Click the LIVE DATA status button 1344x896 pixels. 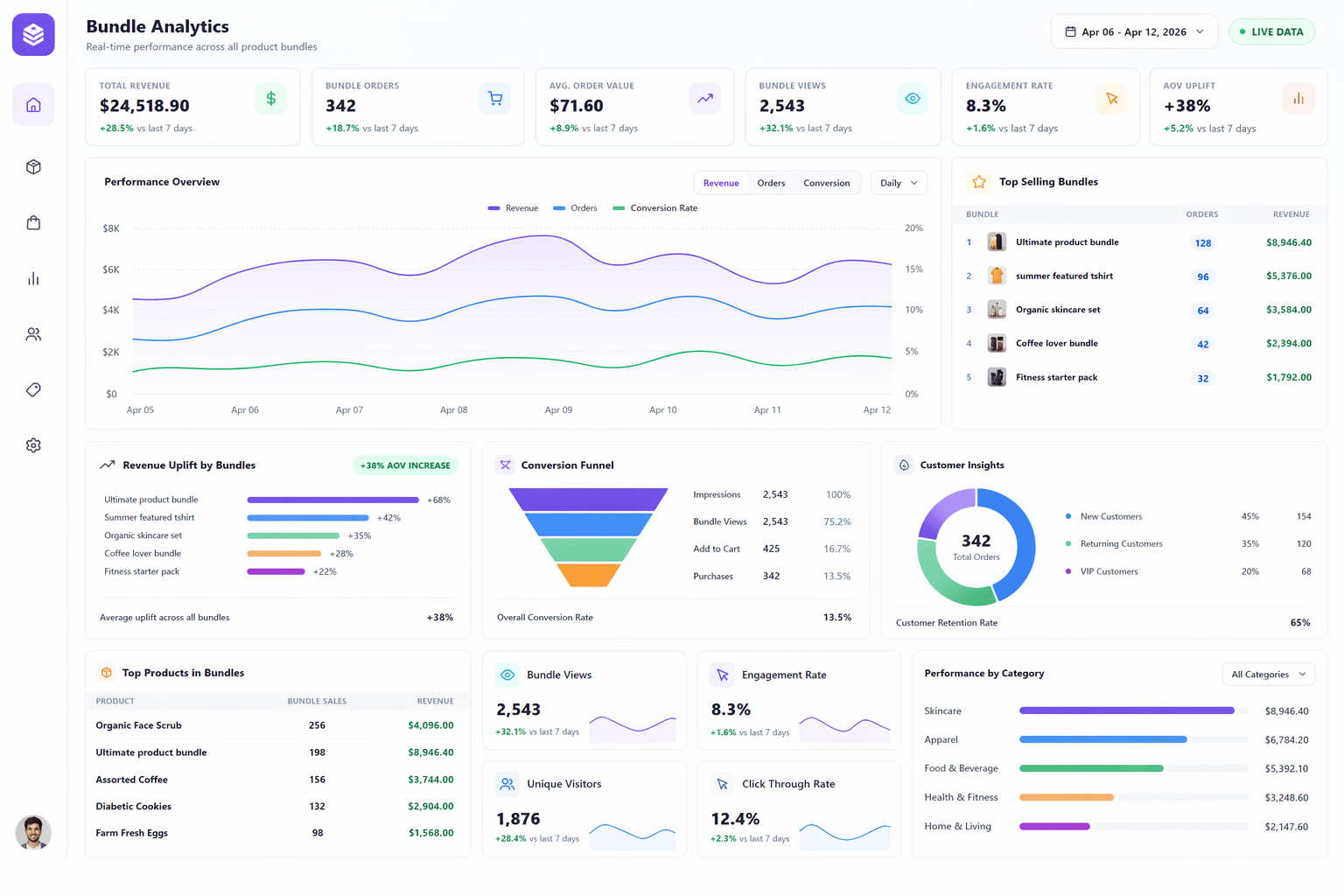point(1272,31)
